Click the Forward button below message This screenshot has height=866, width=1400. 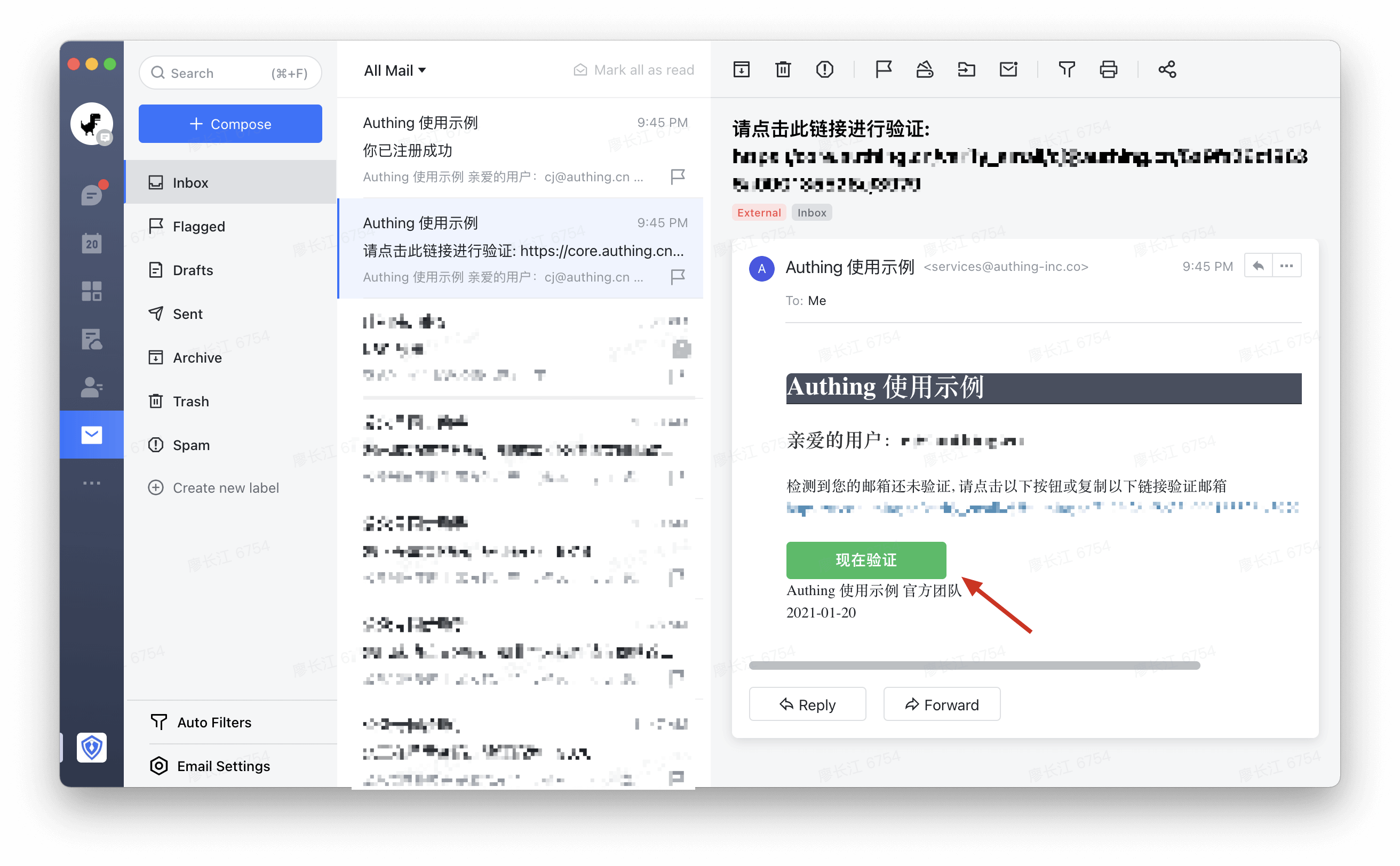(942, 704)
